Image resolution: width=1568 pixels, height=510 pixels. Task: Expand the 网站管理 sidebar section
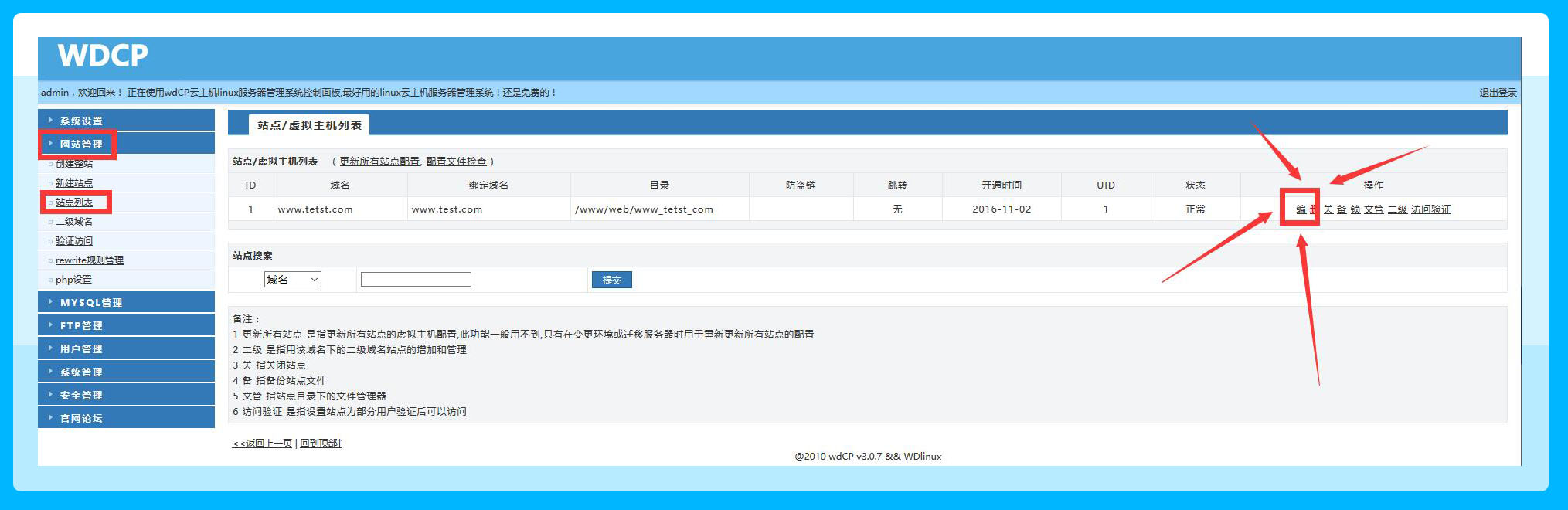pyautogui.click(x=80, y=144)
